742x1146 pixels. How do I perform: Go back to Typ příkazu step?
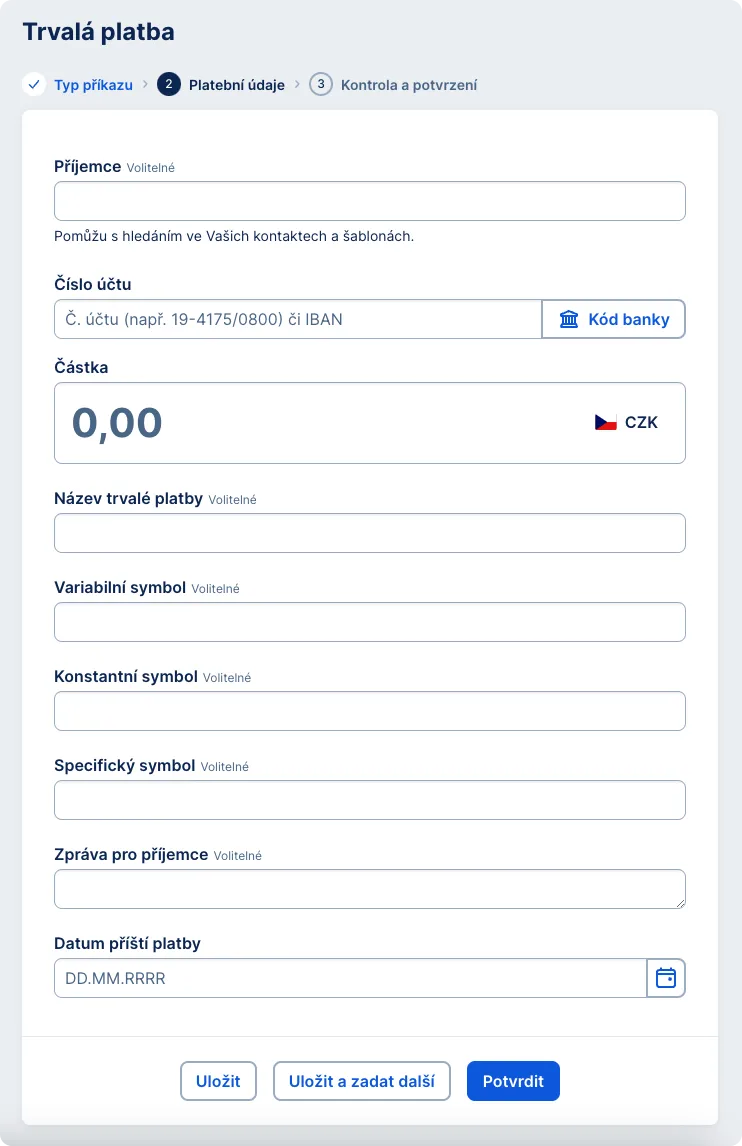(x=93, y=85)
